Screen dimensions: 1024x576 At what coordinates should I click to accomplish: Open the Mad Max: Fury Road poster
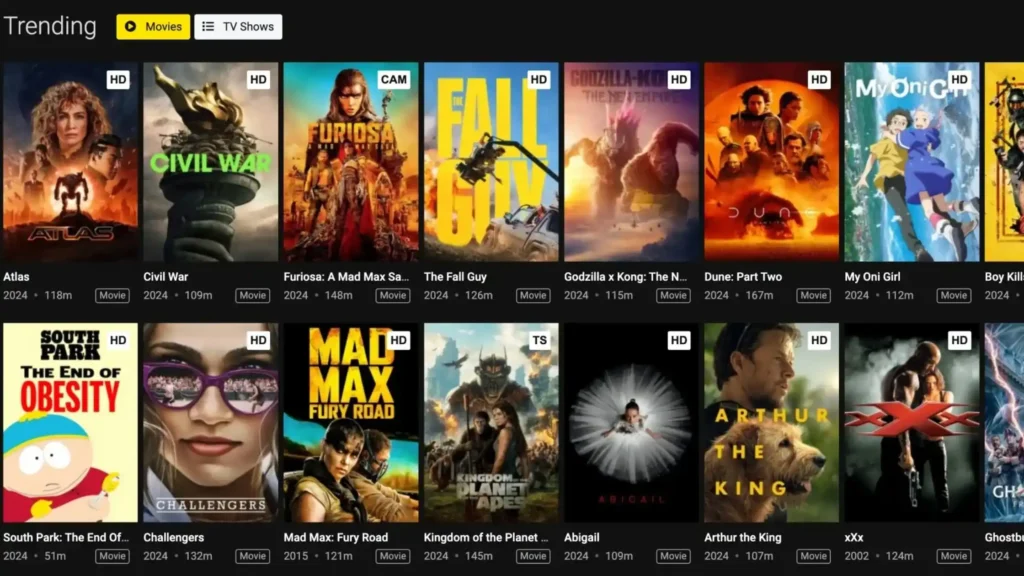tap(350, 425)
